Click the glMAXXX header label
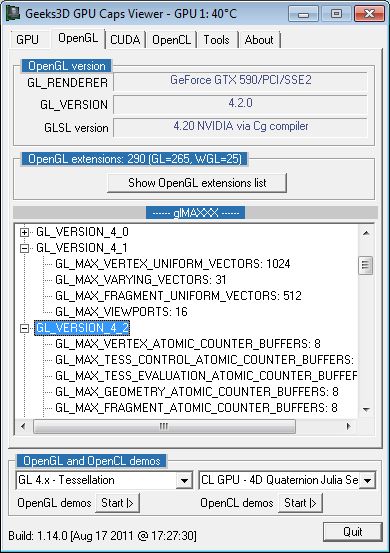This screenshot has height=553, width=390. (x=195, y=213)
